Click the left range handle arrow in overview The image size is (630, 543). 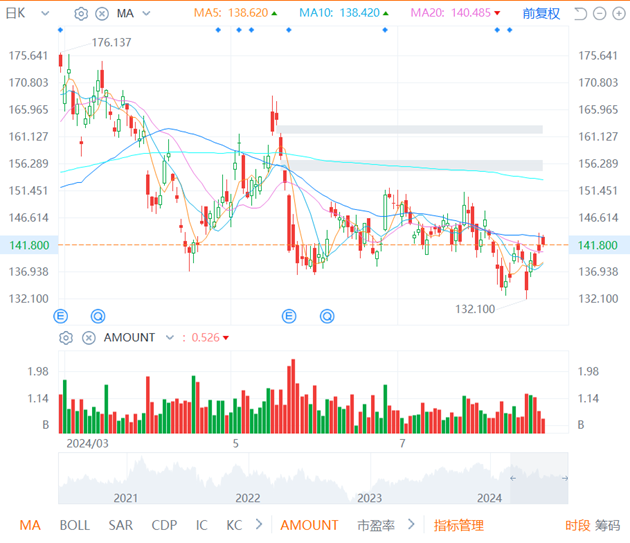tap(513, 478)
